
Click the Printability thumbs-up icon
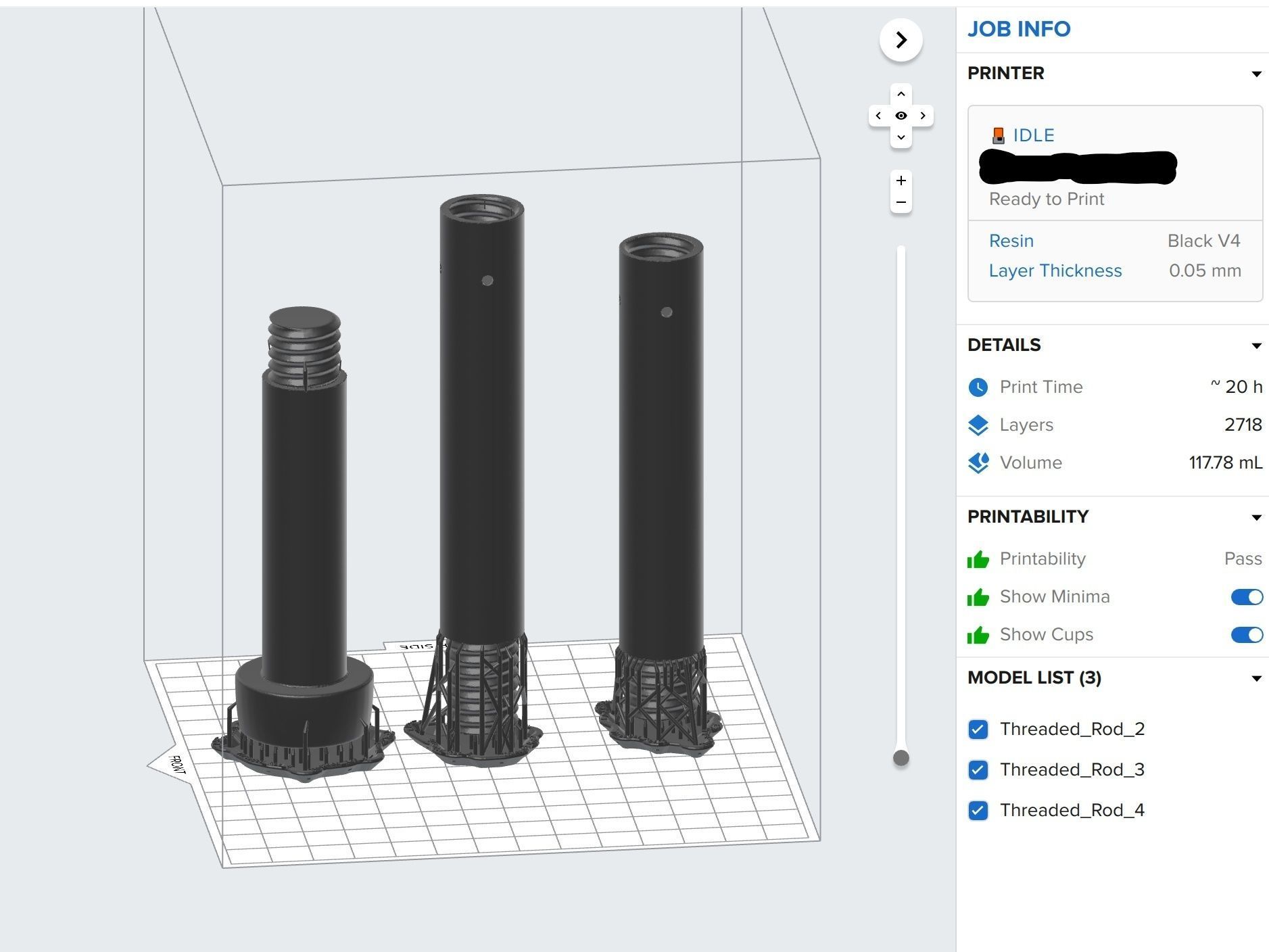point(978,559)
